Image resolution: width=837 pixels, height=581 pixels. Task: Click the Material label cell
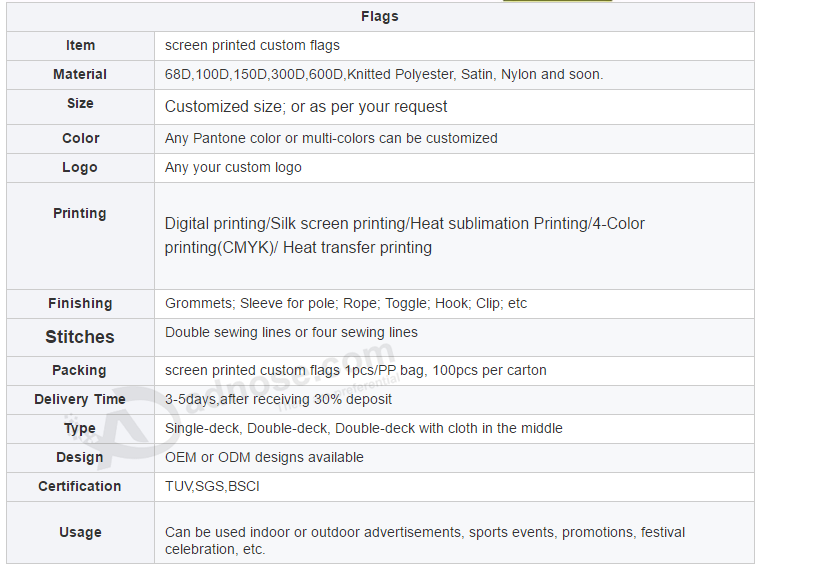point(80,74)
